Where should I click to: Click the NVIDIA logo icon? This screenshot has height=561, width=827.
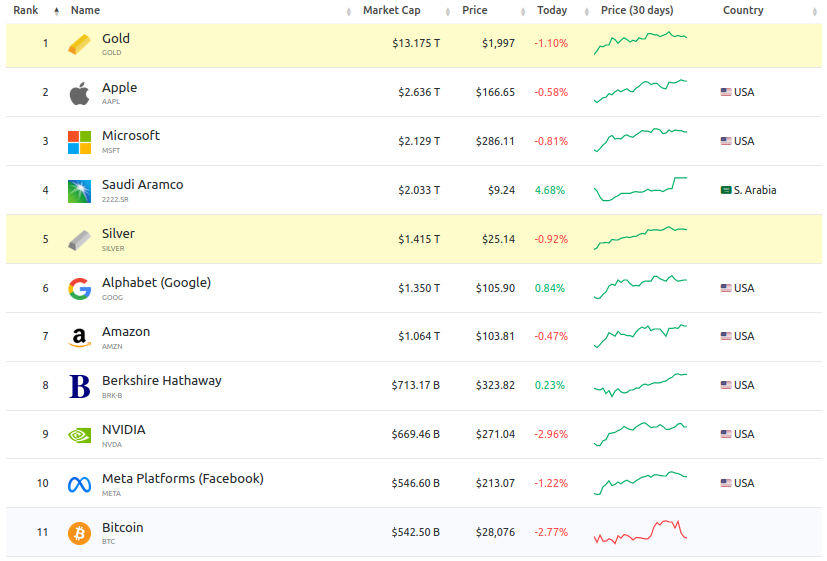(79, 435)
